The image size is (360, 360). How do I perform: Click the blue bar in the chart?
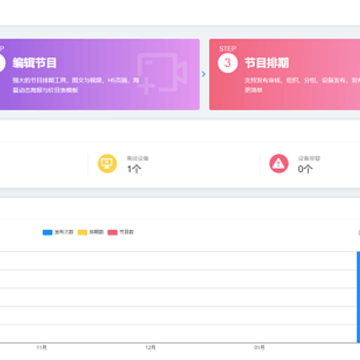358,297
